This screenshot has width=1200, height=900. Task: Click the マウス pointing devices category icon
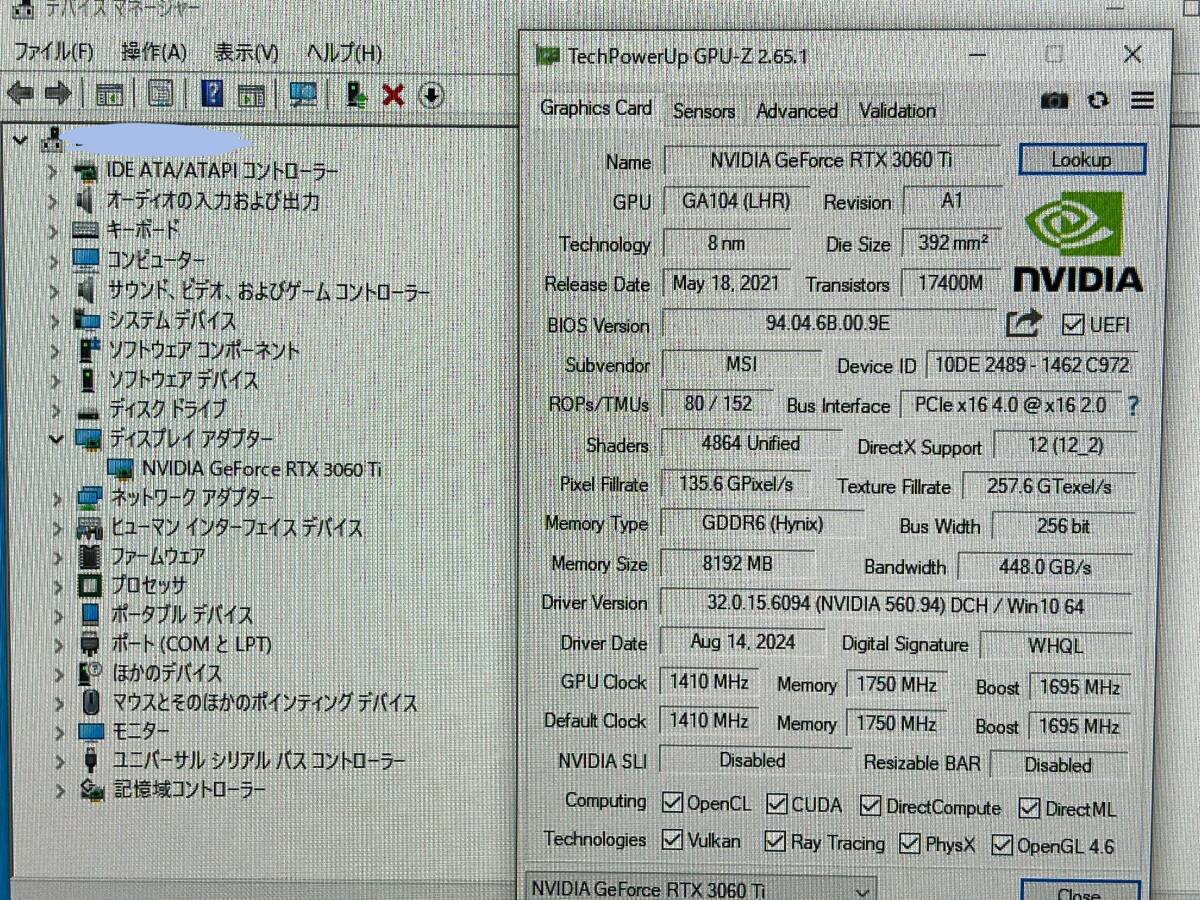coord(90,702)
